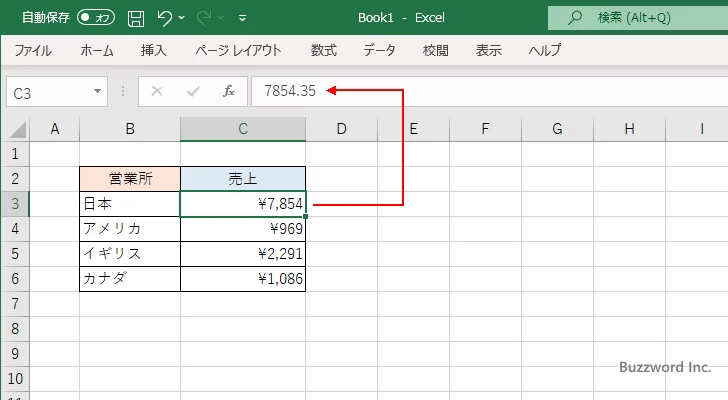Click the Redo arrow icon
The height and width of the screenshot is (400, 728).
point(204,18)
